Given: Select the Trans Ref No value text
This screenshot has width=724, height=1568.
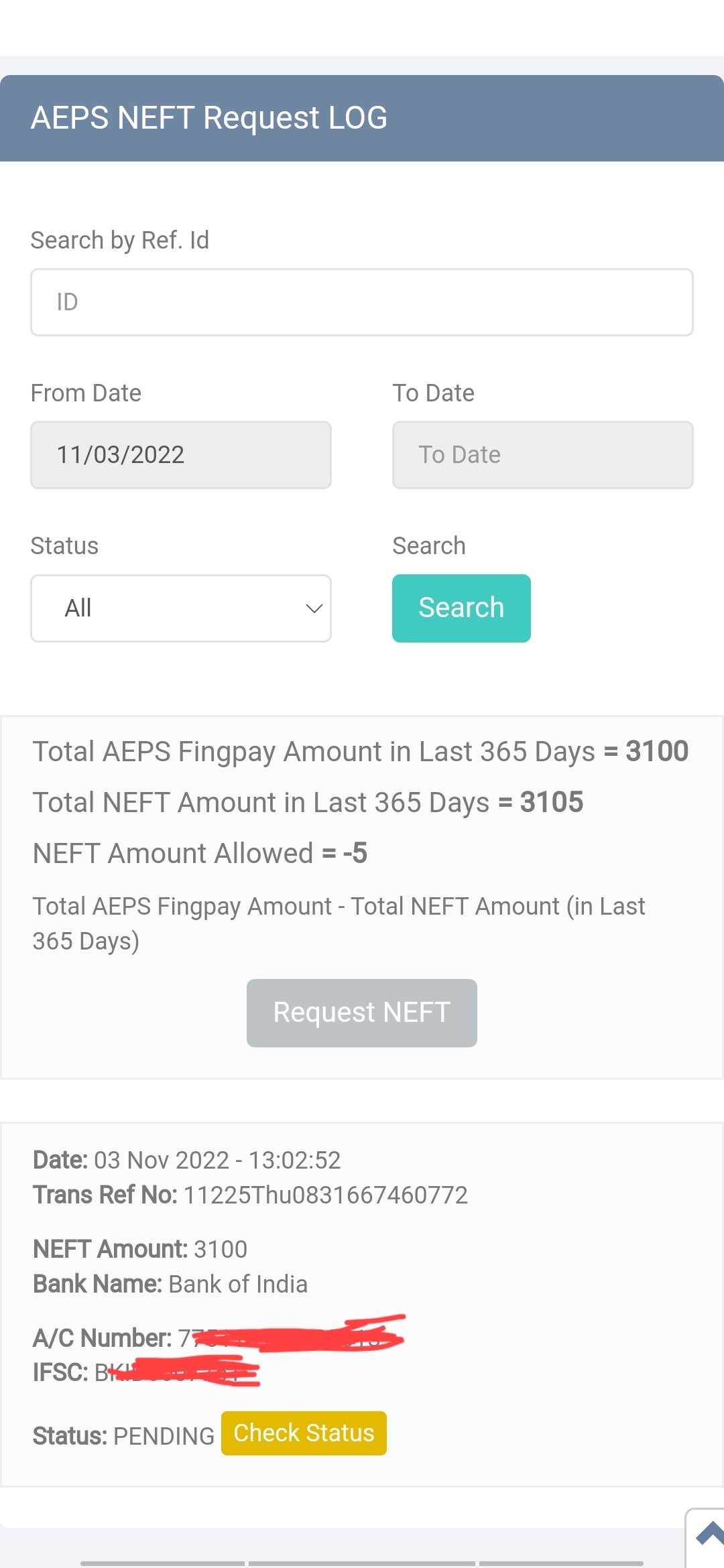Looking at the screenshot, I should point(326,1195).
